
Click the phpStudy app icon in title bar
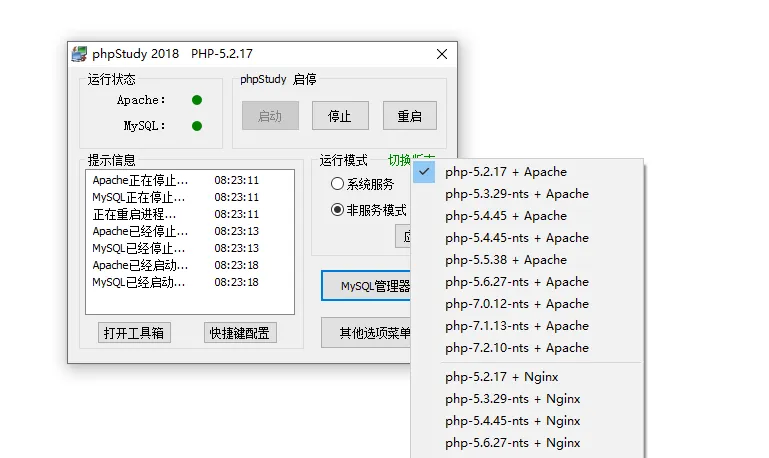pyautogui.click(x=79, y=53)
